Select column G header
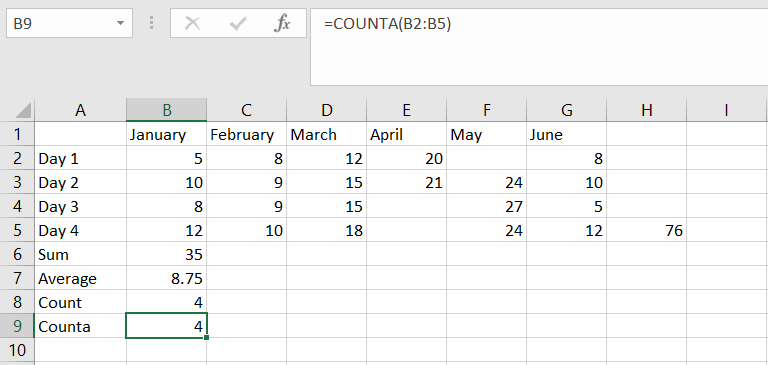This screenshot has width=768, height=365. pos(567,110)
